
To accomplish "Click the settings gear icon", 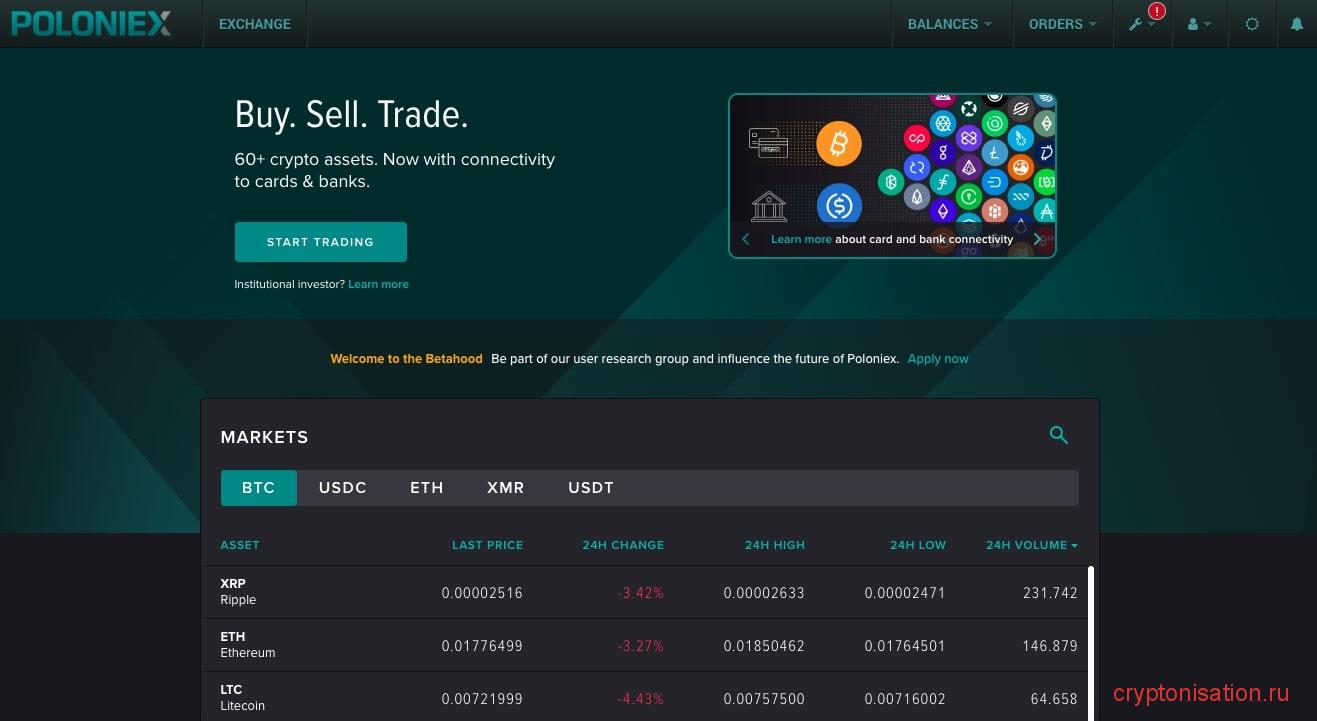I will 1252,23.
